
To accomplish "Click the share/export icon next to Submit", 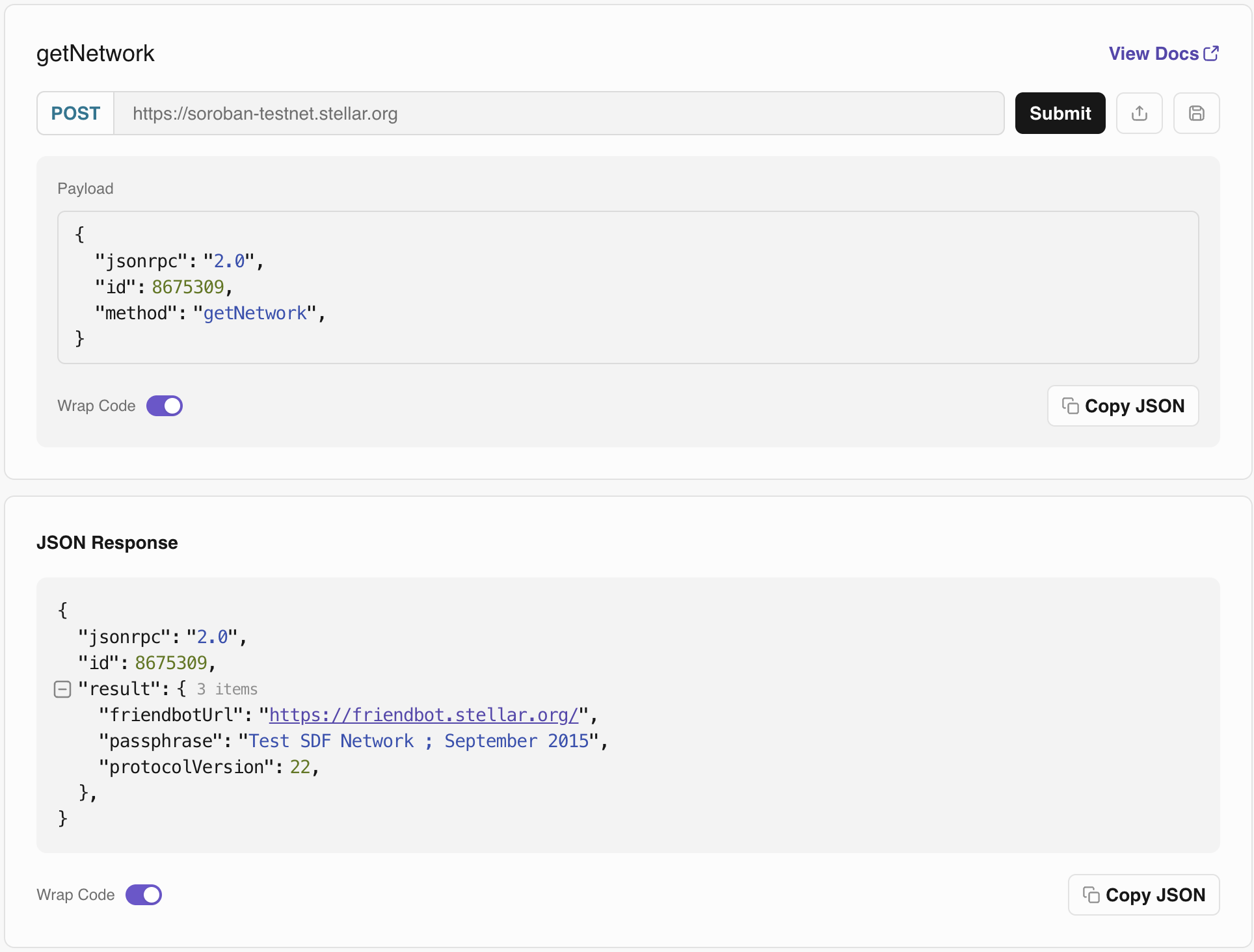I will [1139, 113].
